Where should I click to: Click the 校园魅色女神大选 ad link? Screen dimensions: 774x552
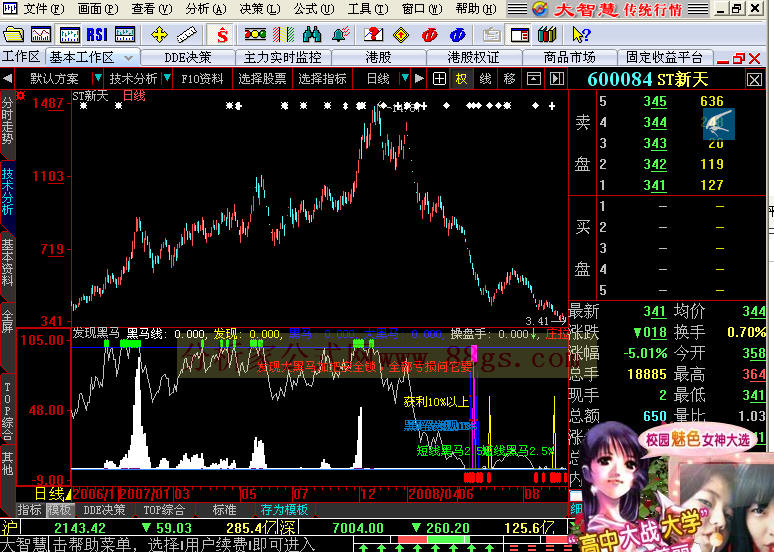(x=697, y=439)
